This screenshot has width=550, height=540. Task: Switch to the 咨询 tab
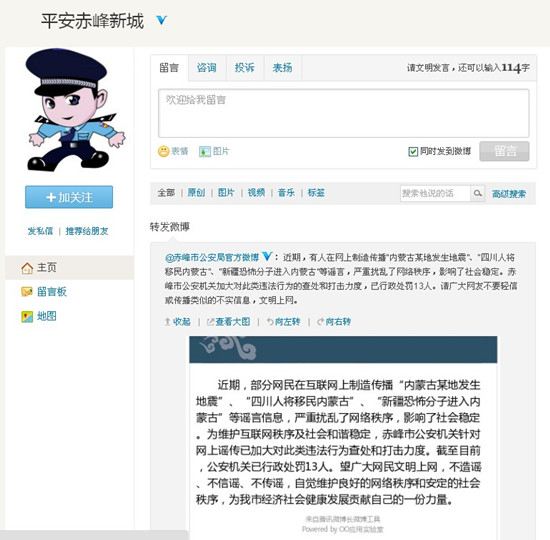pyautogui.click(x=207, y=68)
